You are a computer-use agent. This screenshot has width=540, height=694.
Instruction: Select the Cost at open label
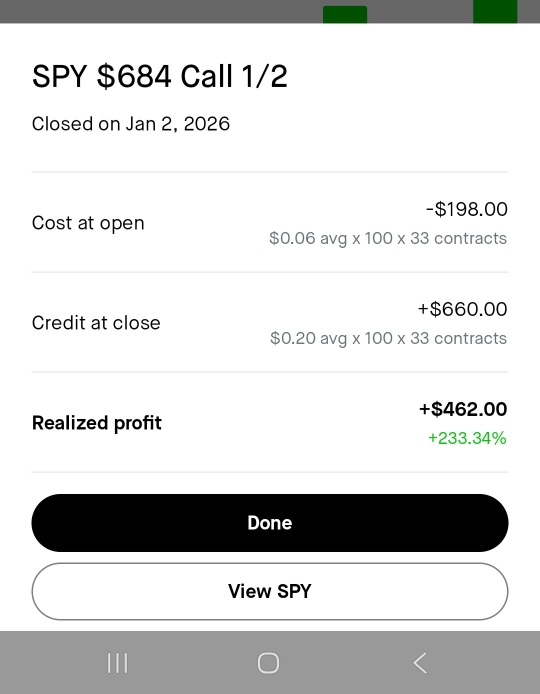tap(88, 223)
